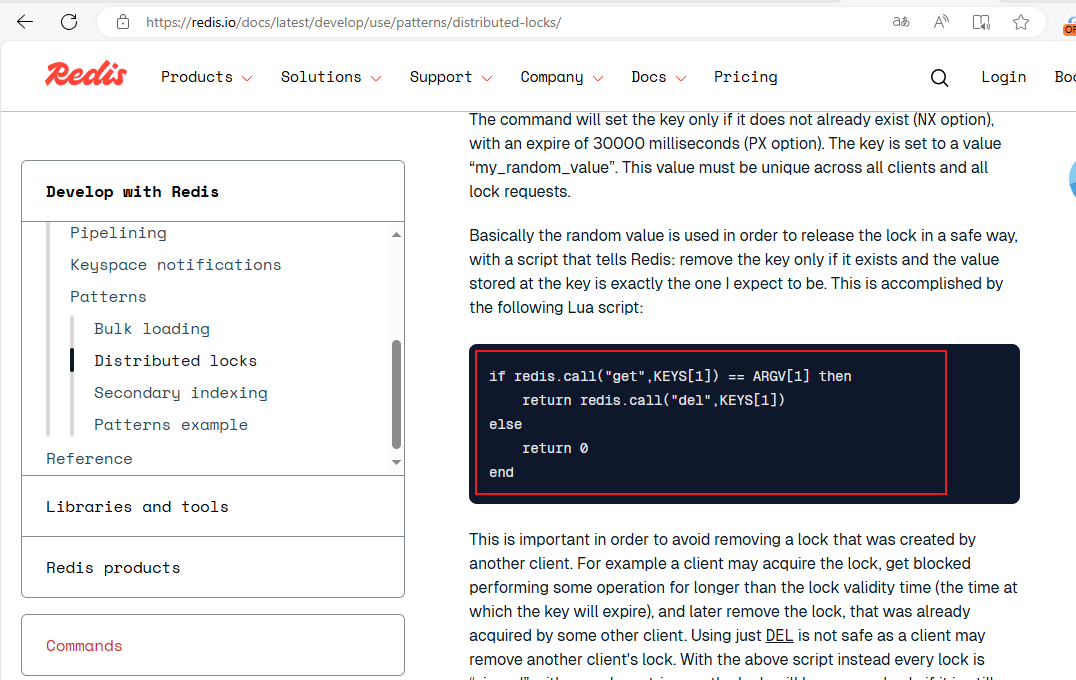The height and width of the screenshot is (680, 1076).
Task: Click the sidebar scroll down arrow
Action: (397, 462)
